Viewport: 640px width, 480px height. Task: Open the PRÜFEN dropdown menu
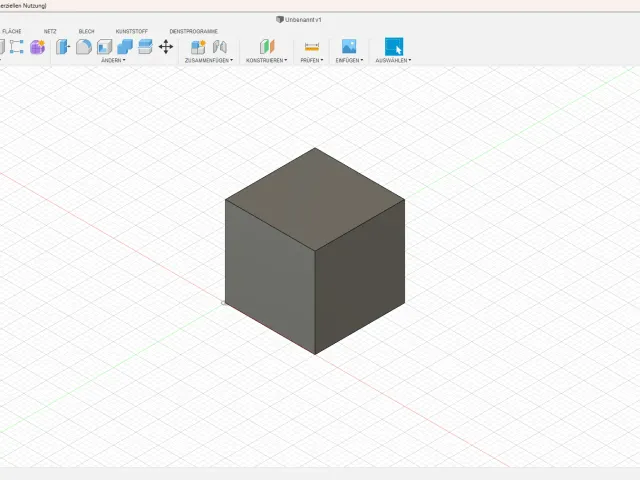pyautogui.click(x=312, y=60)
